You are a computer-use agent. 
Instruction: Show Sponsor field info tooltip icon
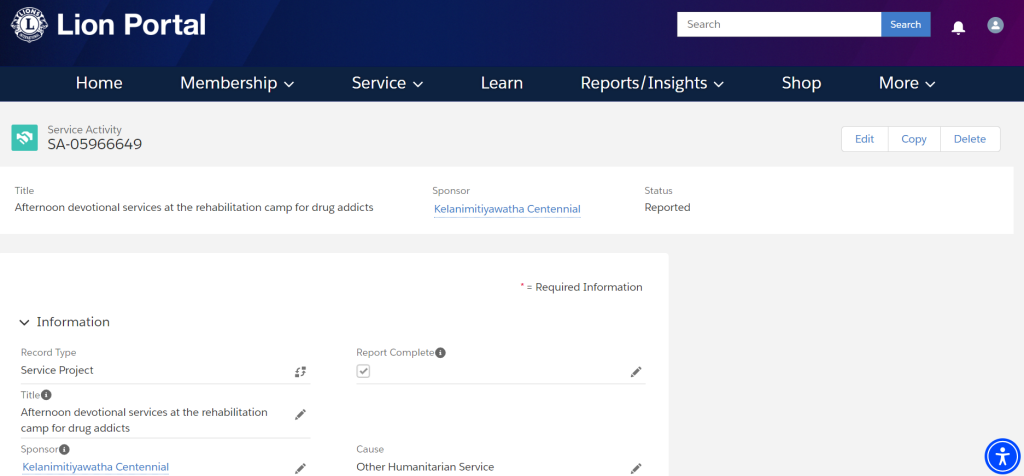[65, 449]
